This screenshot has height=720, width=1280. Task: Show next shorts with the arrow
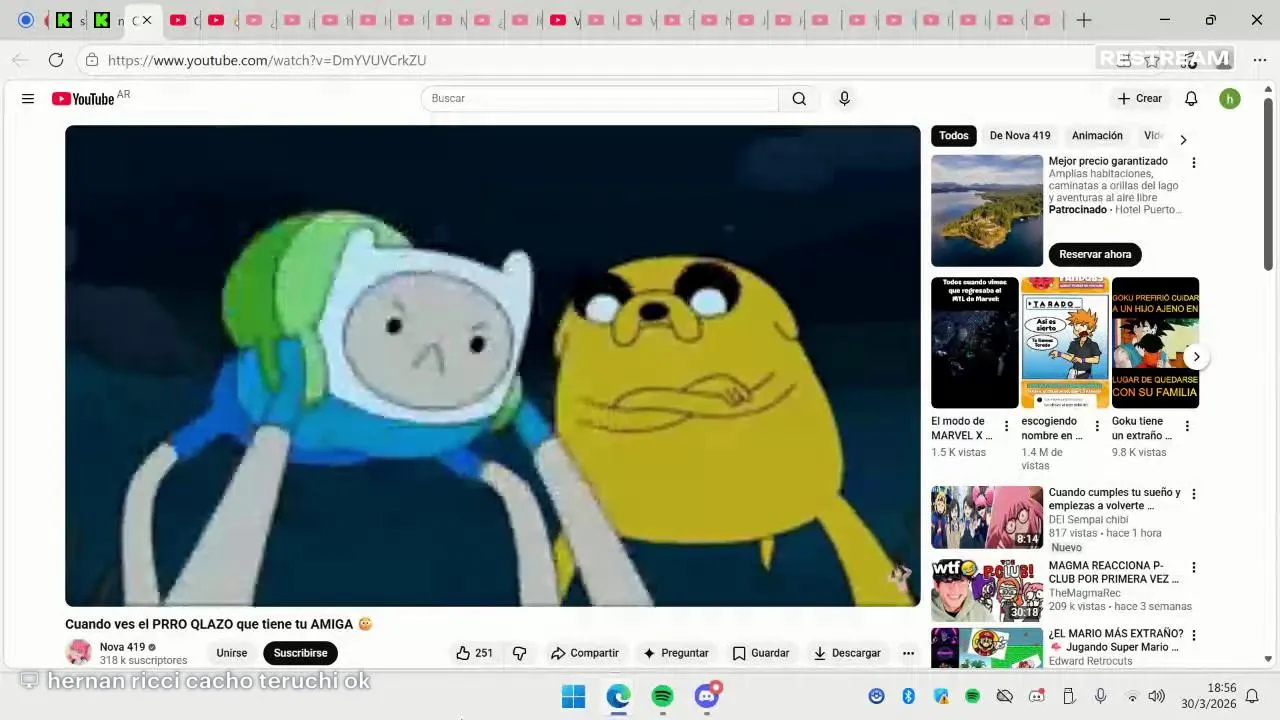[1196, 357]
